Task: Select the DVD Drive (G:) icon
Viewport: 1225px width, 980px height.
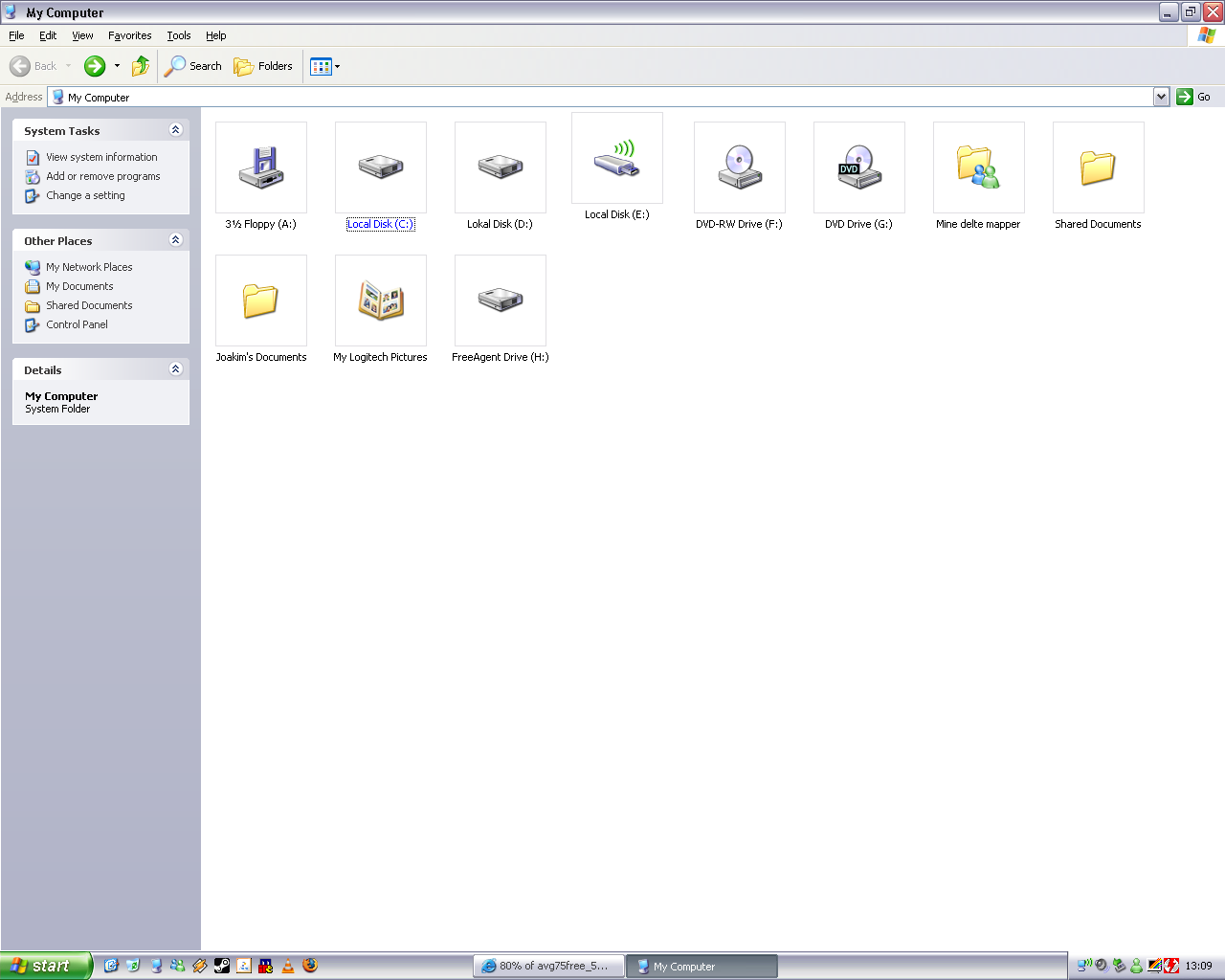Action: [x=859, y=167]
